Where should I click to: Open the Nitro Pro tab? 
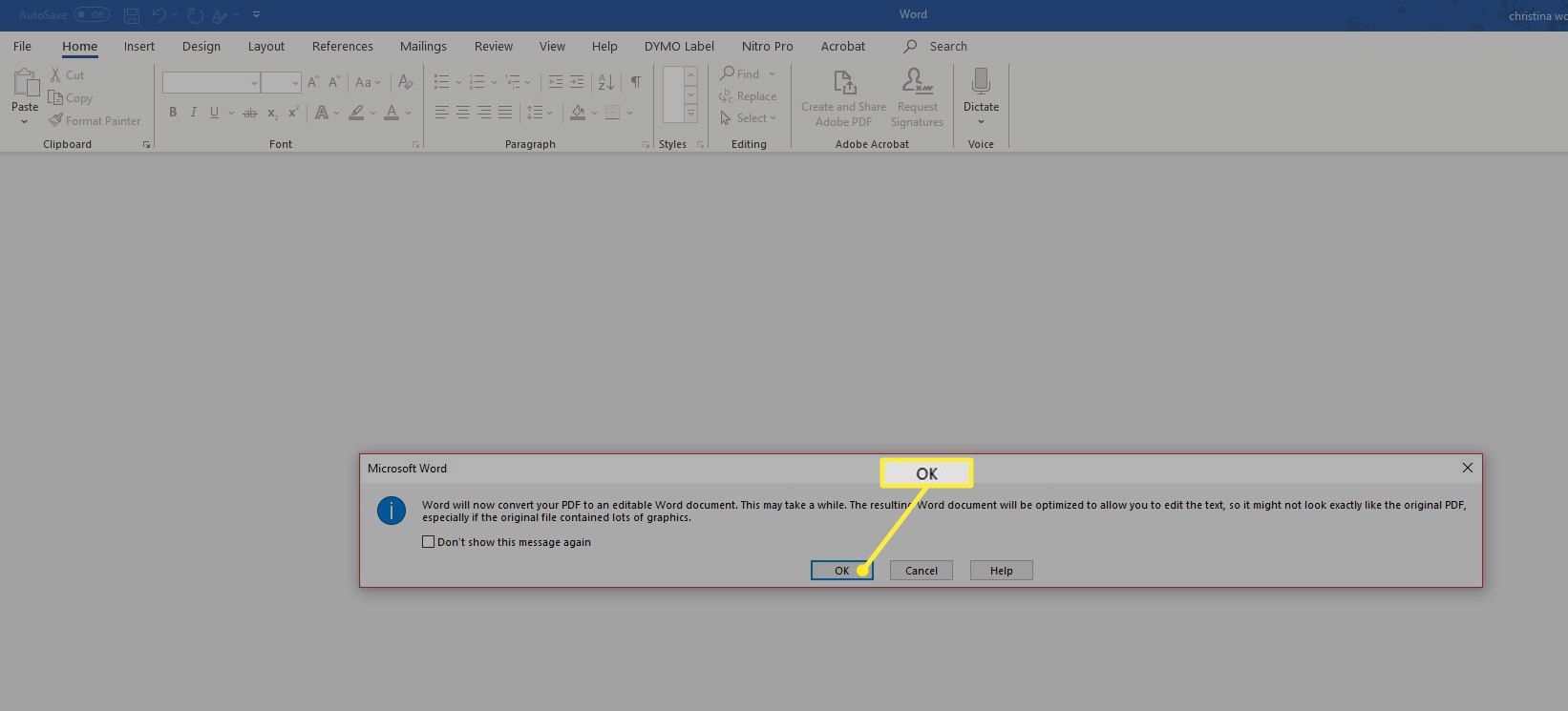click(768, 46)
